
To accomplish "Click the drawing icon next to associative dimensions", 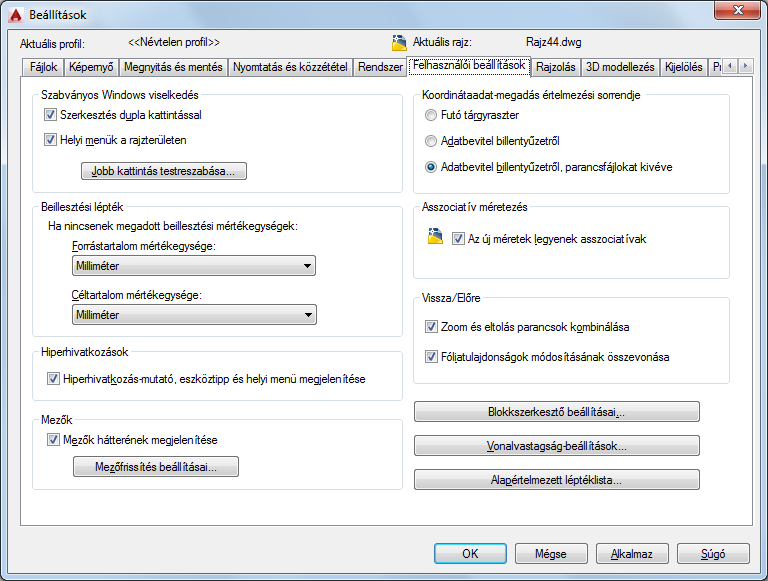I will (x=435, y=236).
